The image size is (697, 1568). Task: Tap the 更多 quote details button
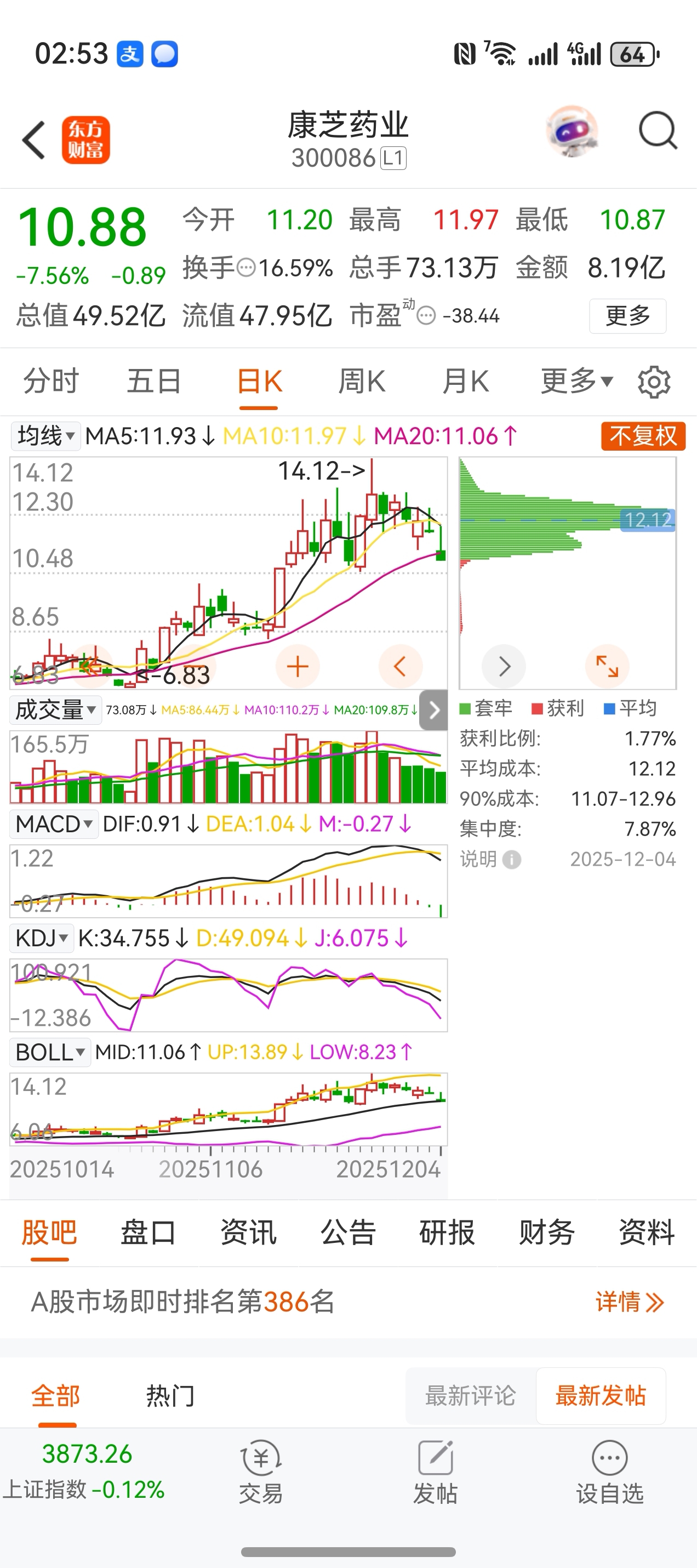627,316
